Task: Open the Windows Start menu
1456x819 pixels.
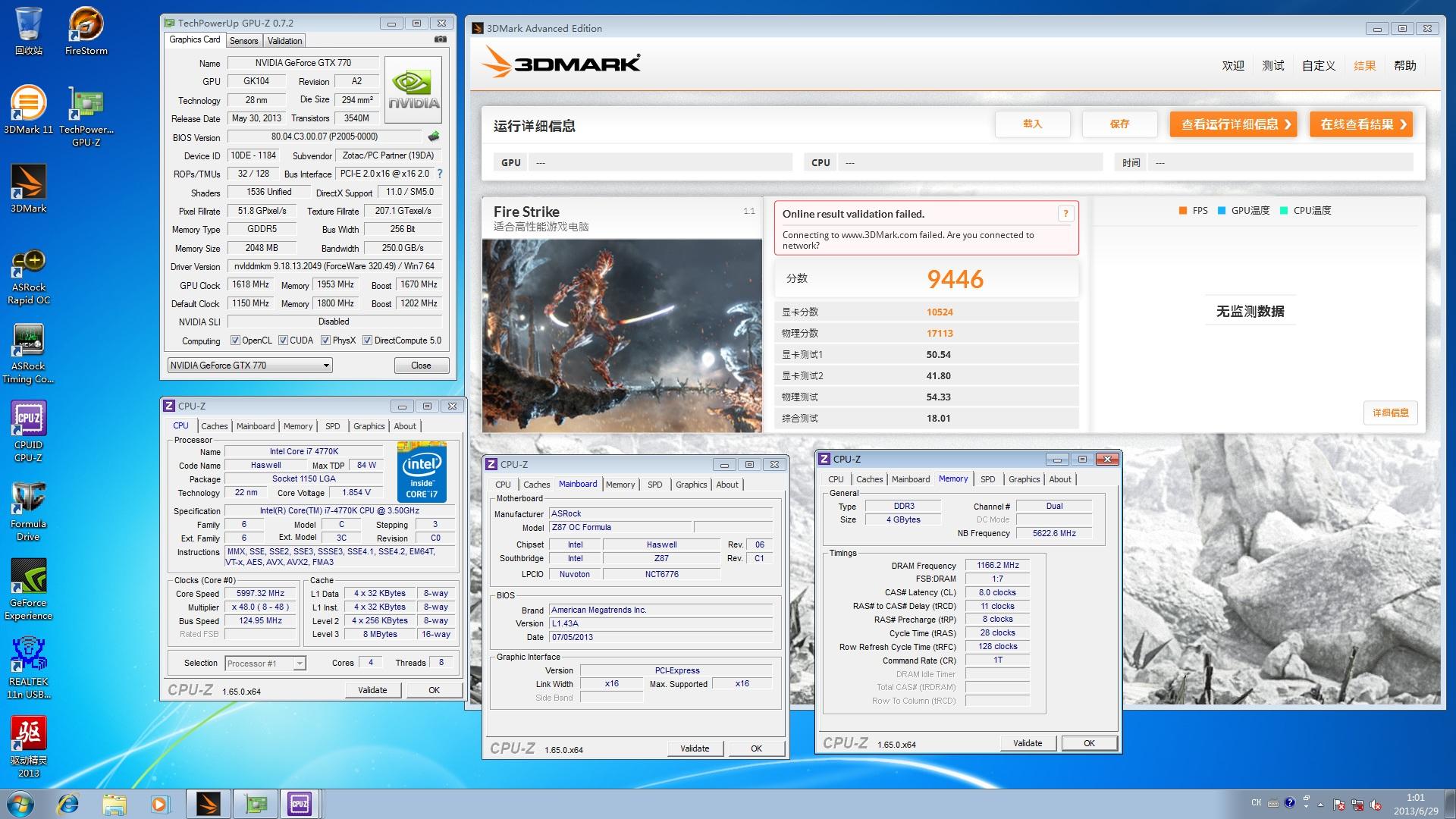Action: (20, 804)
